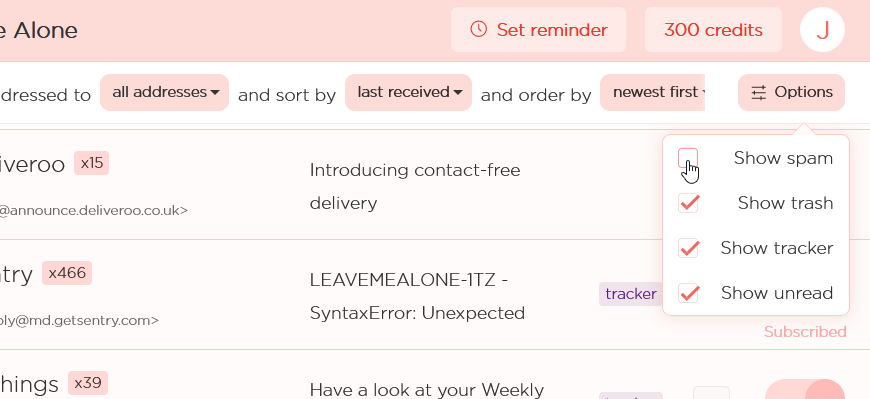Enable the Show spam checkbox
Image resolution: width=870 pixels, height=399 pixels.
pos(688,158)
